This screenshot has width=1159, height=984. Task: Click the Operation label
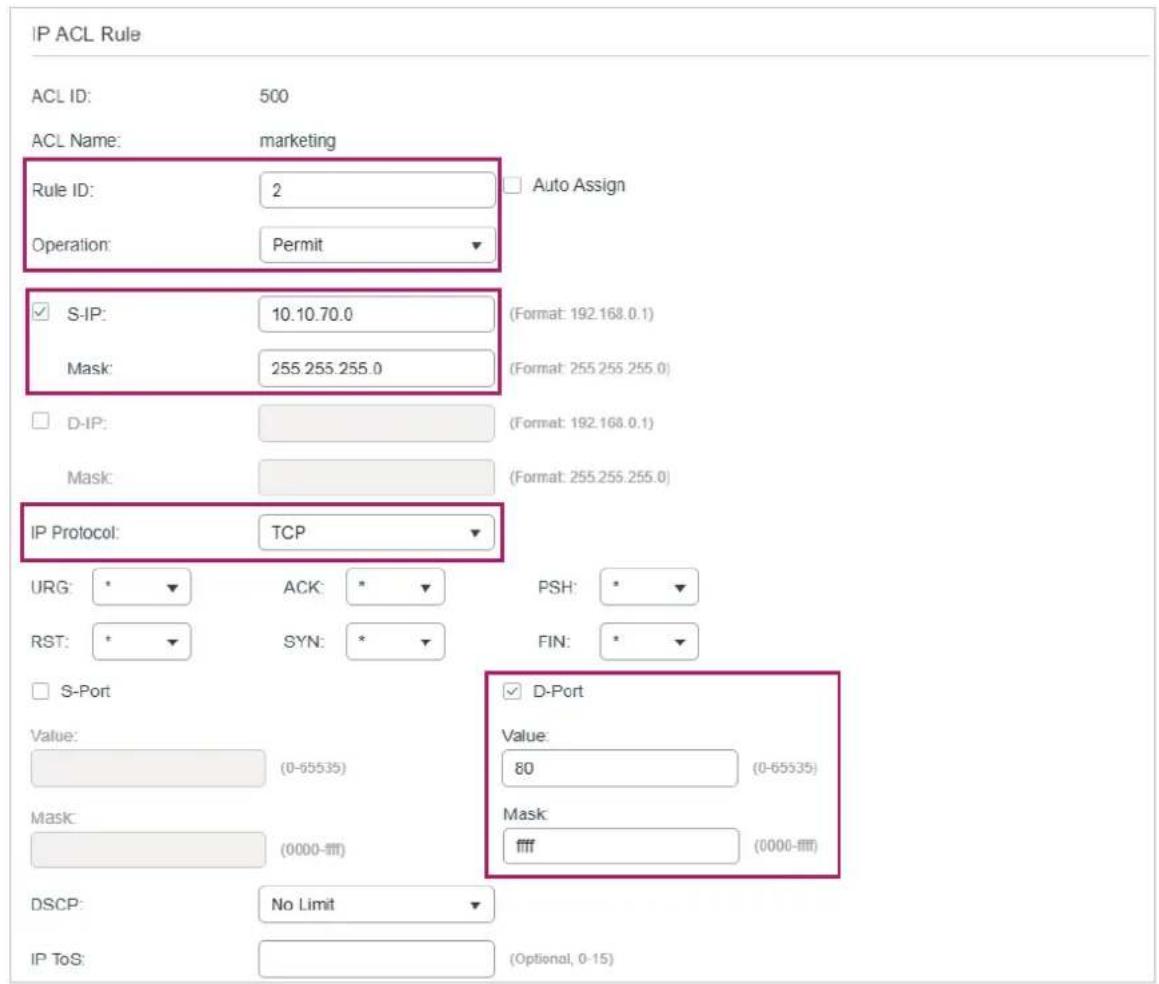tap(71, 245)
